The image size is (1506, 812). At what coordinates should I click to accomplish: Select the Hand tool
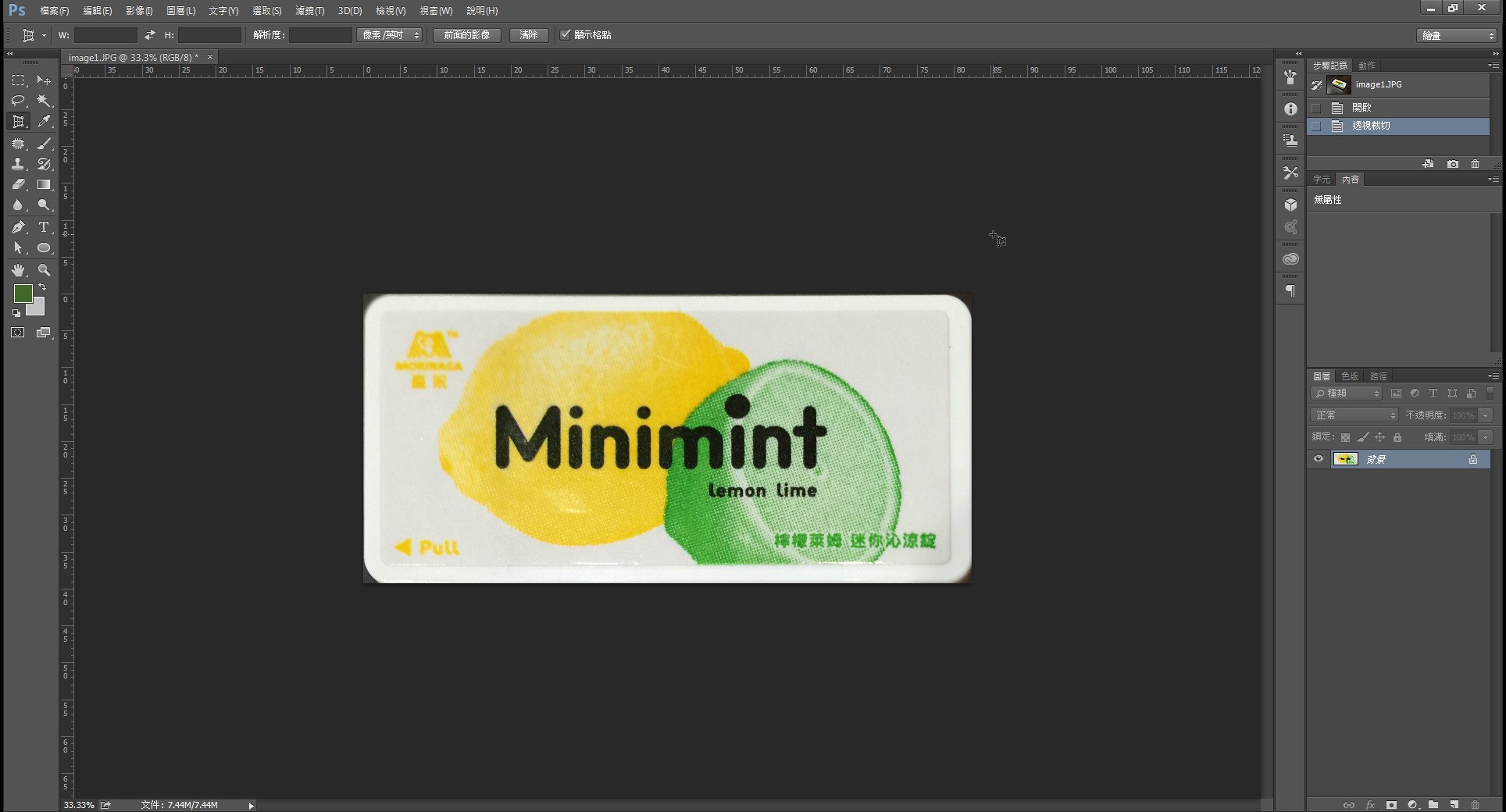coord(18,270)
